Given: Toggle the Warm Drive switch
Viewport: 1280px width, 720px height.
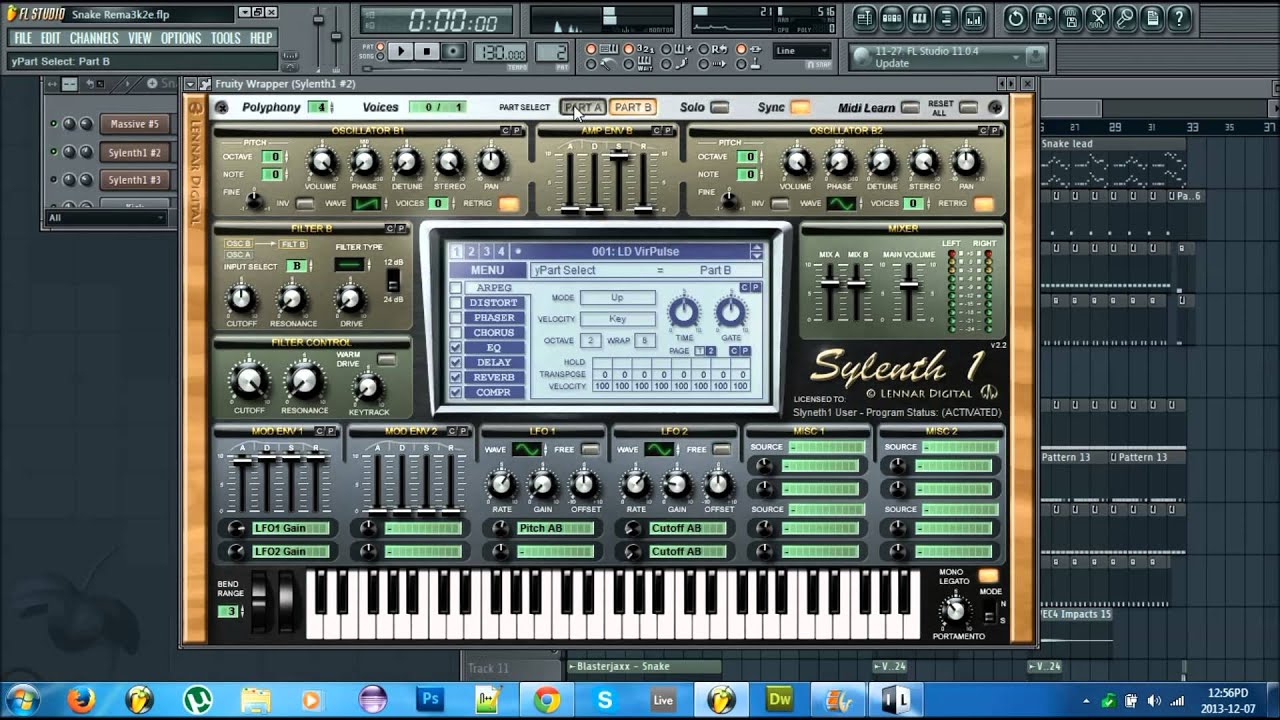Looking at the screenshot, I should coord(386,359).
